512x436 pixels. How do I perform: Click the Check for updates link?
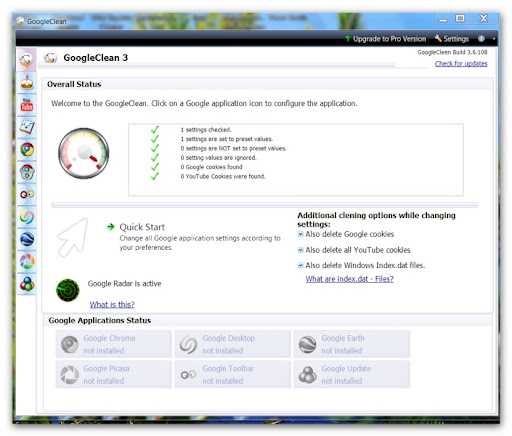click(x=461, y=64)
